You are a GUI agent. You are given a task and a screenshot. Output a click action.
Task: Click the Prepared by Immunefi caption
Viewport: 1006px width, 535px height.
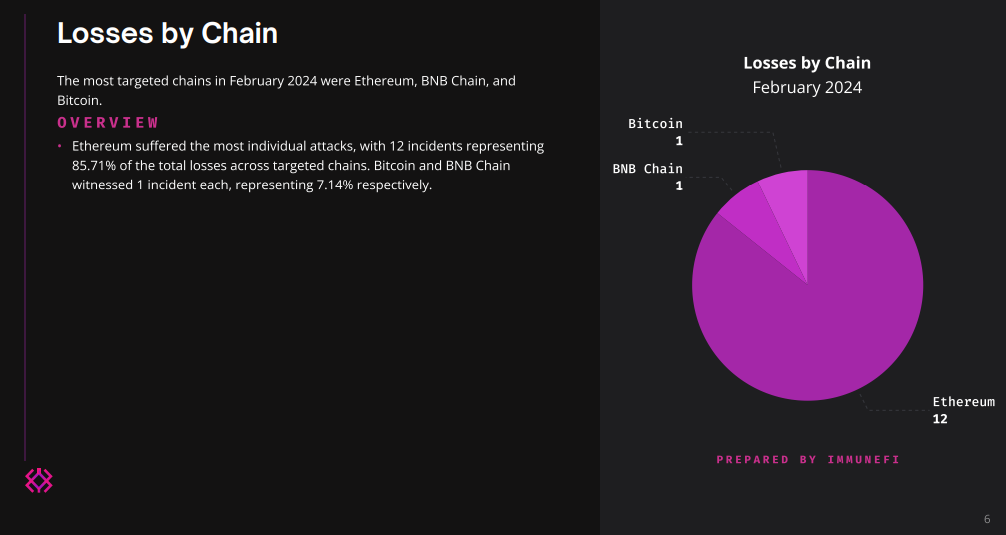[x=808, y=460]
